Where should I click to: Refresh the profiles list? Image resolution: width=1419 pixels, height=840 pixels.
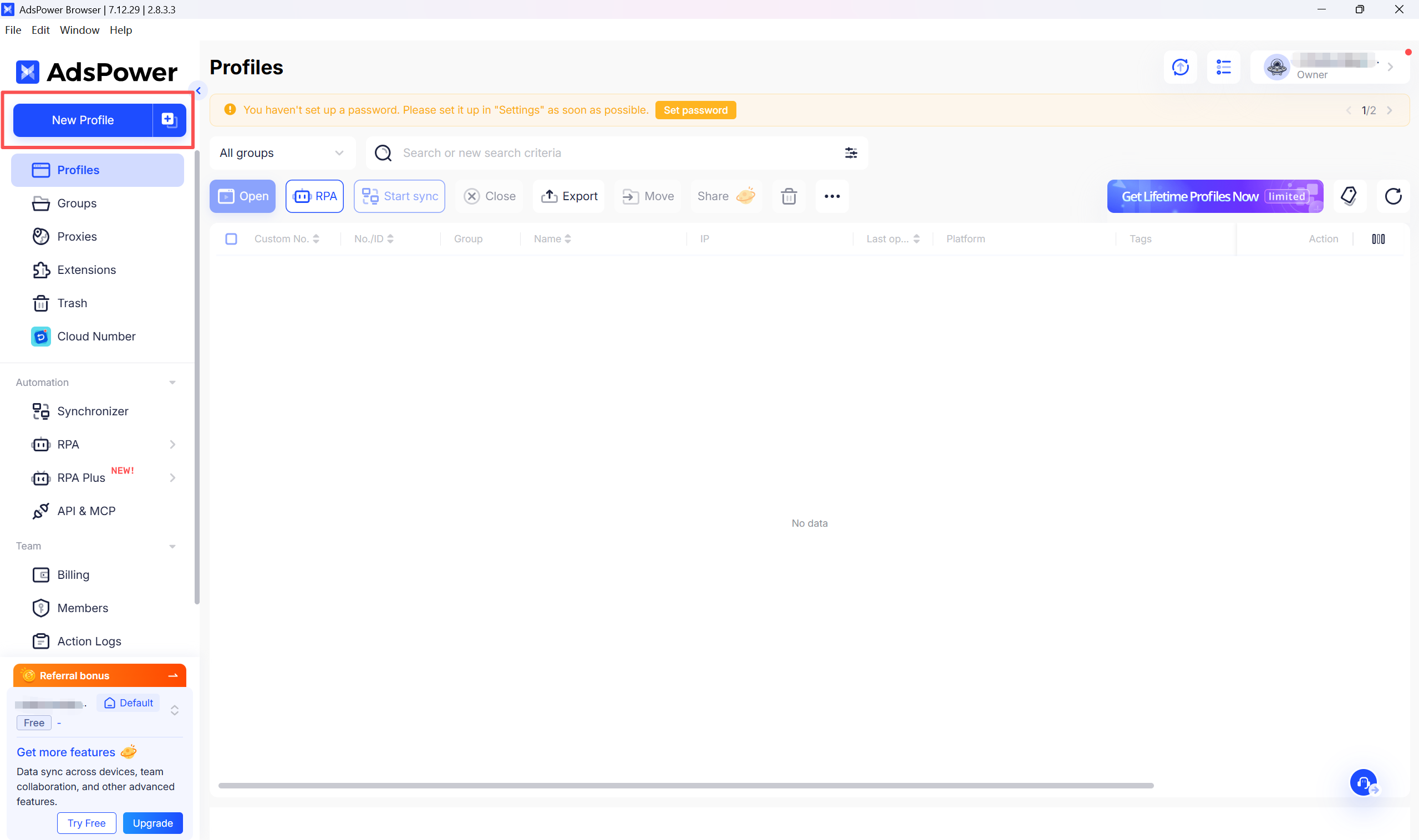1393,196
